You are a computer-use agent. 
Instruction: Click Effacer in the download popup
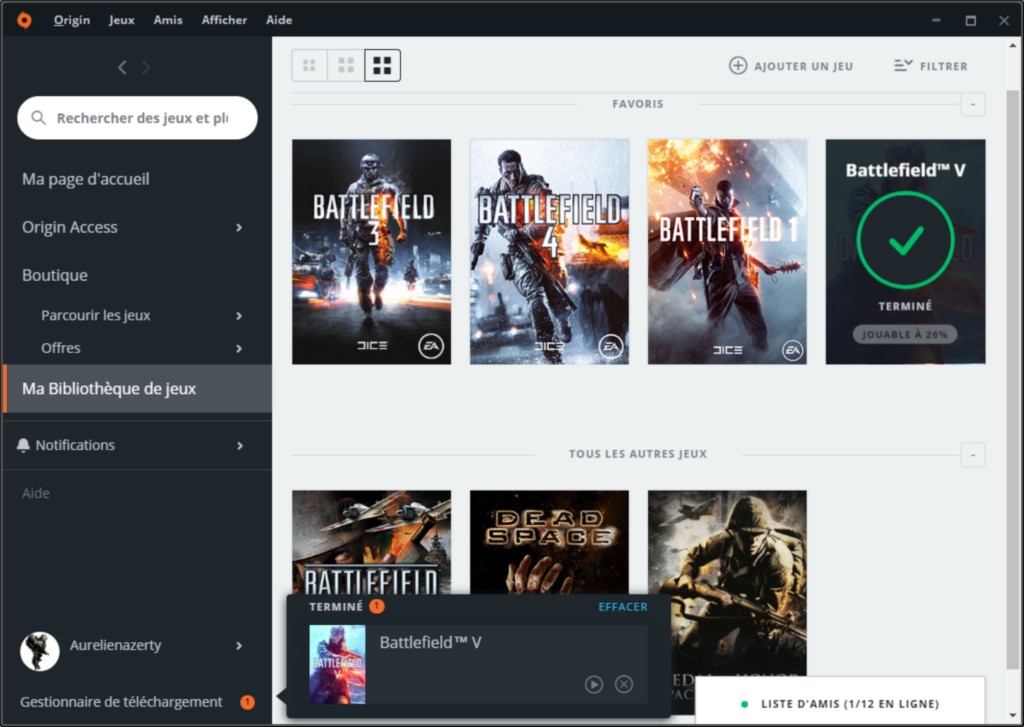(623, 607)
